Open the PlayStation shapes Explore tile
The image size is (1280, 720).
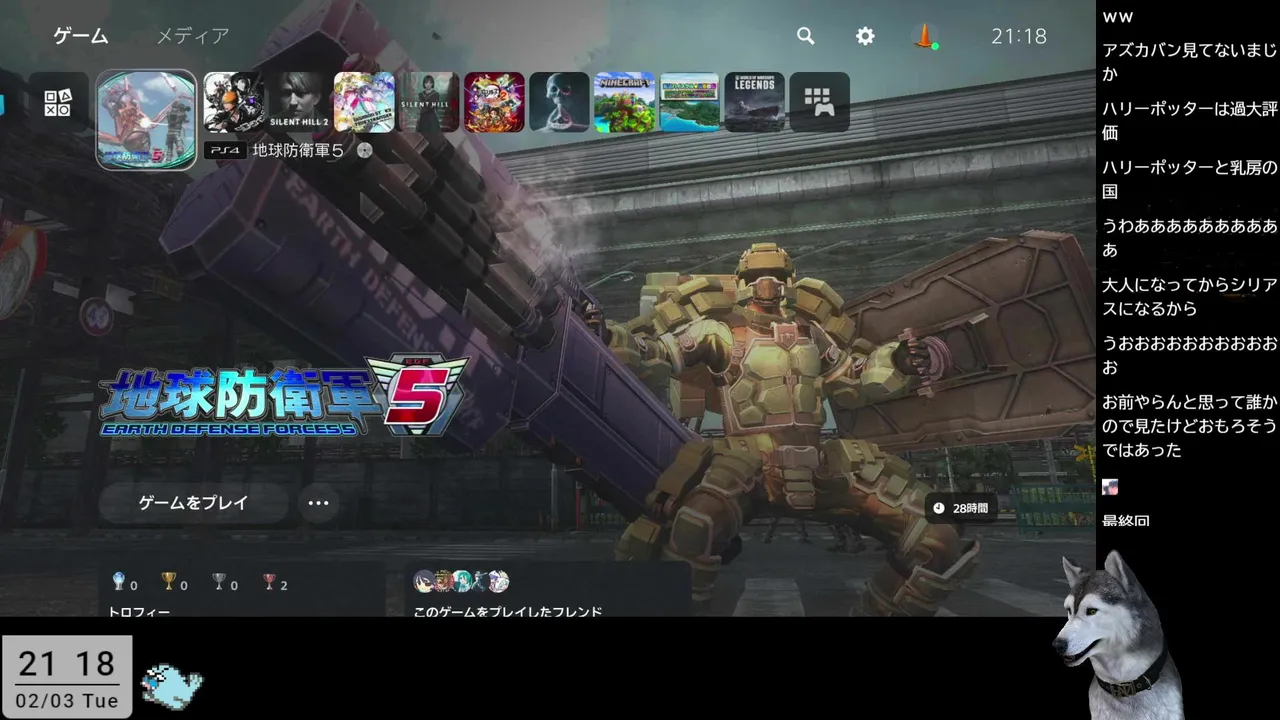(x=58, y=102)
